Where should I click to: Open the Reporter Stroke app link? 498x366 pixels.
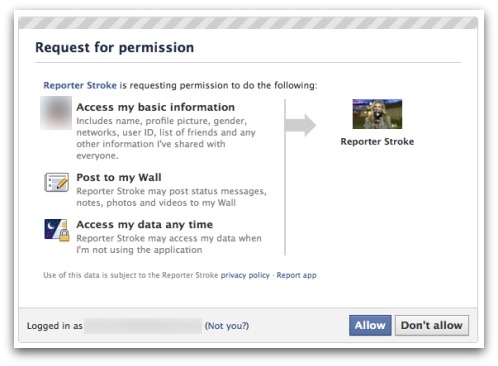click(80, 85)
